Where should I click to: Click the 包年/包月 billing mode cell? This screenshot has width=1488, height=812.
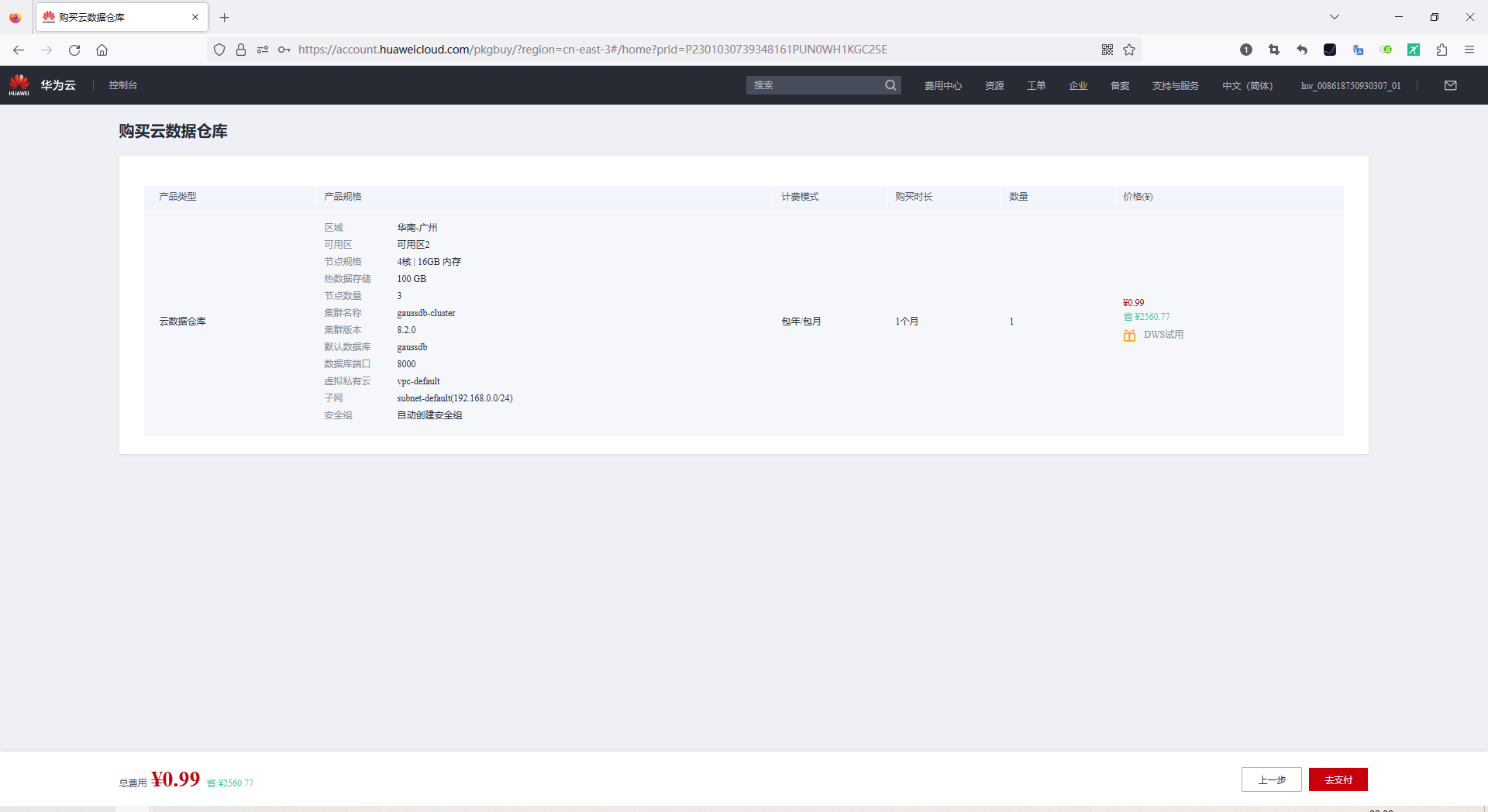[801, 322]
